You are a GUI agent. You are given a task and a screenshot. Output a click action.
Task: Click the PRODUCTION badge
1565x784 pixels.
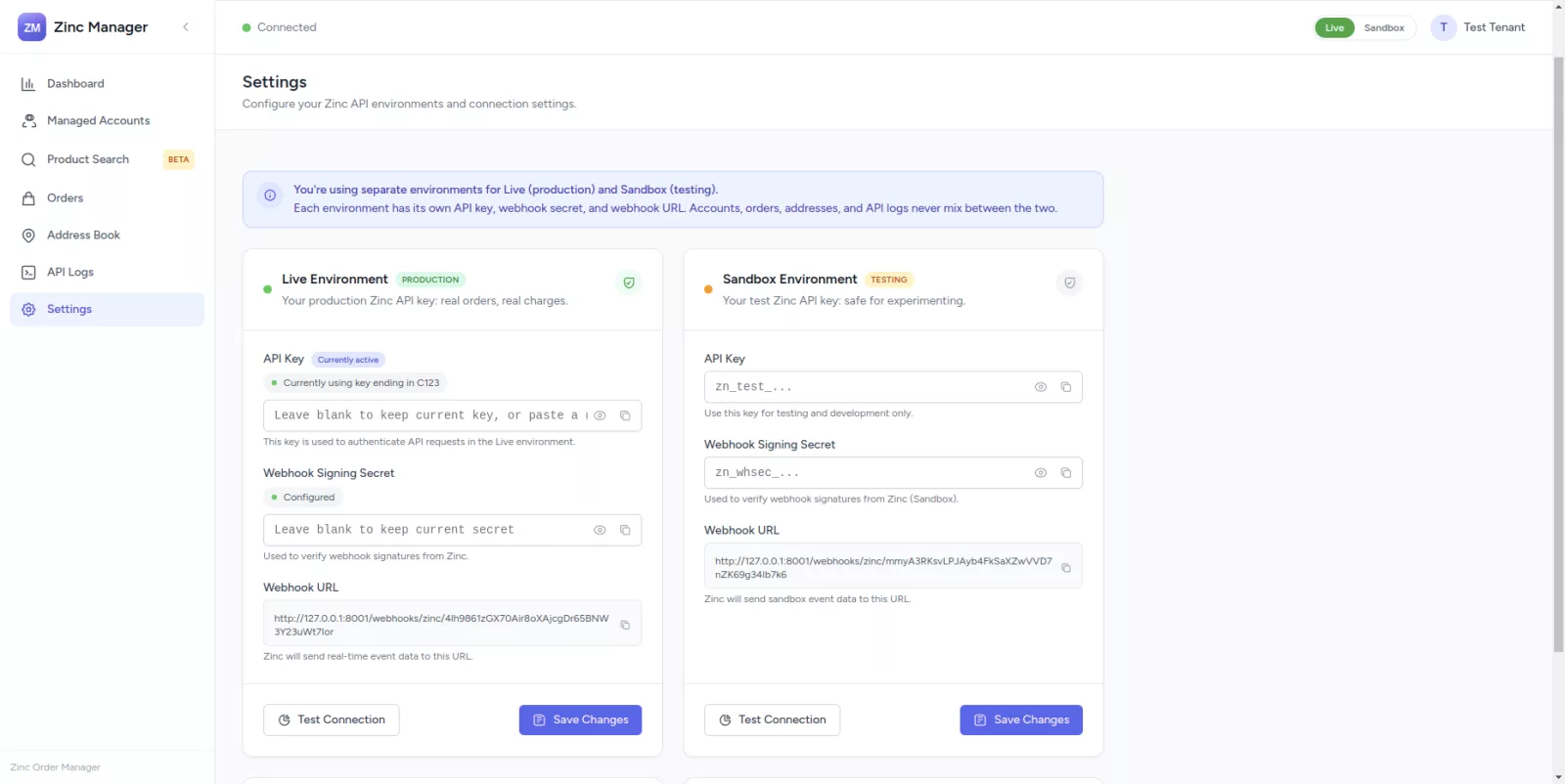pos(430,280)
